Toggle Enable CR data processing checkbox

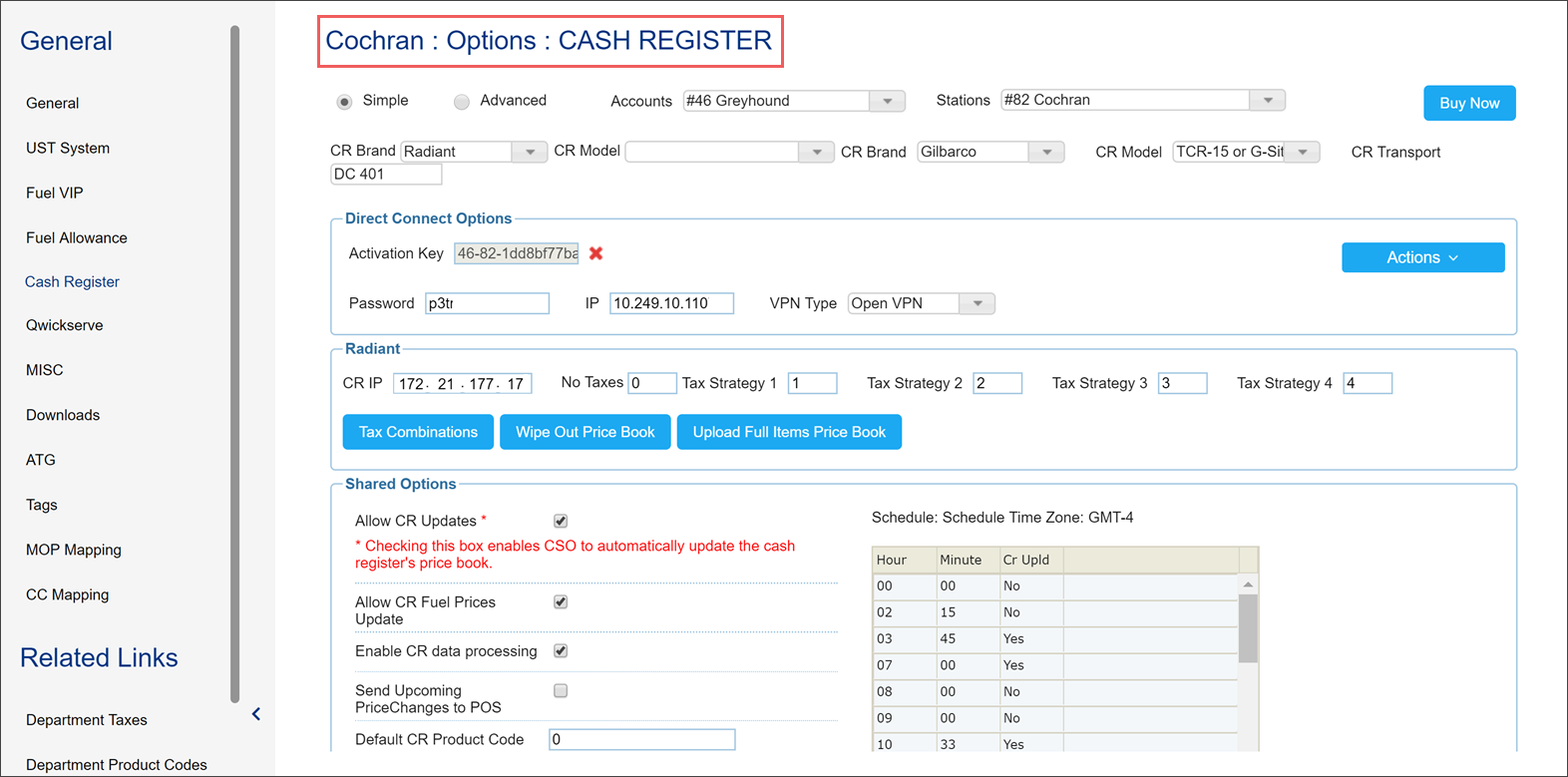tap(561, 650)
